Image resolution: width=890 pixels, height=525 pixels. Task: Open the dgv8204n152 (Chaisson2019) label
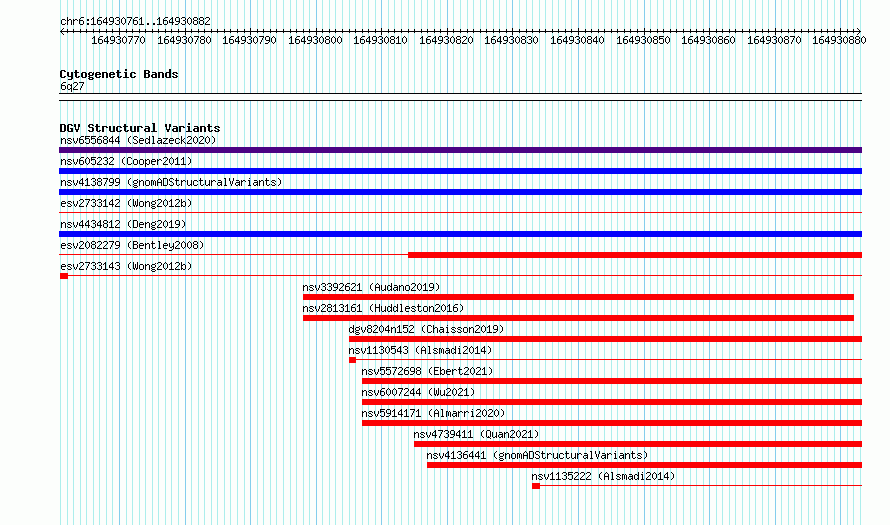click(426, 329)
